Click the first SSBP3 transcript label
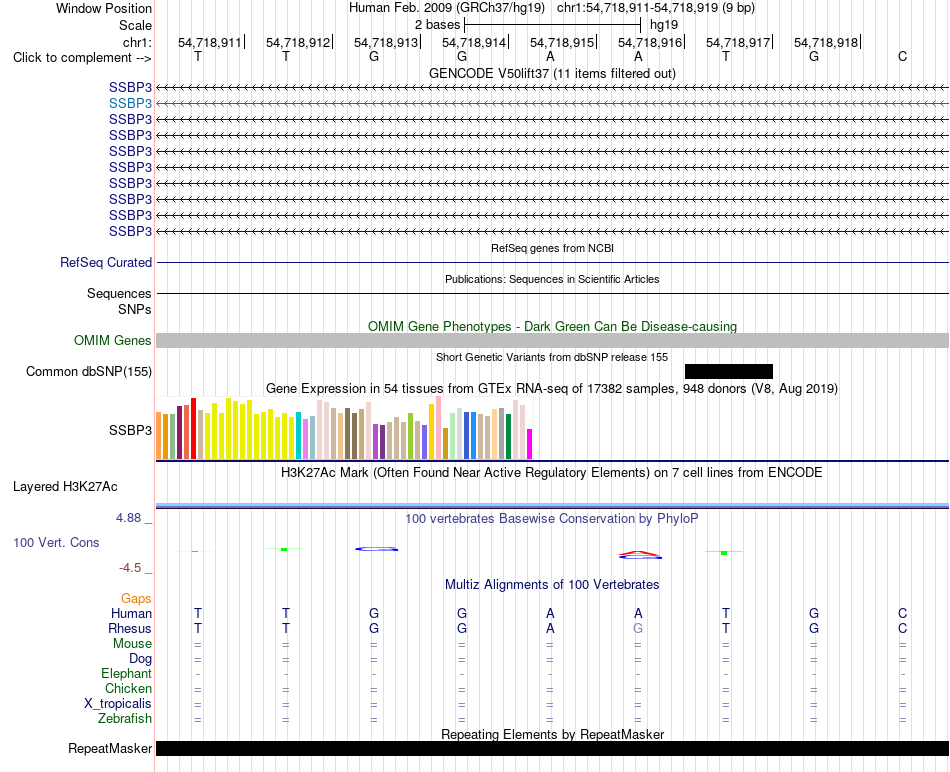950x772 pixels. click(x=130, y=87)
